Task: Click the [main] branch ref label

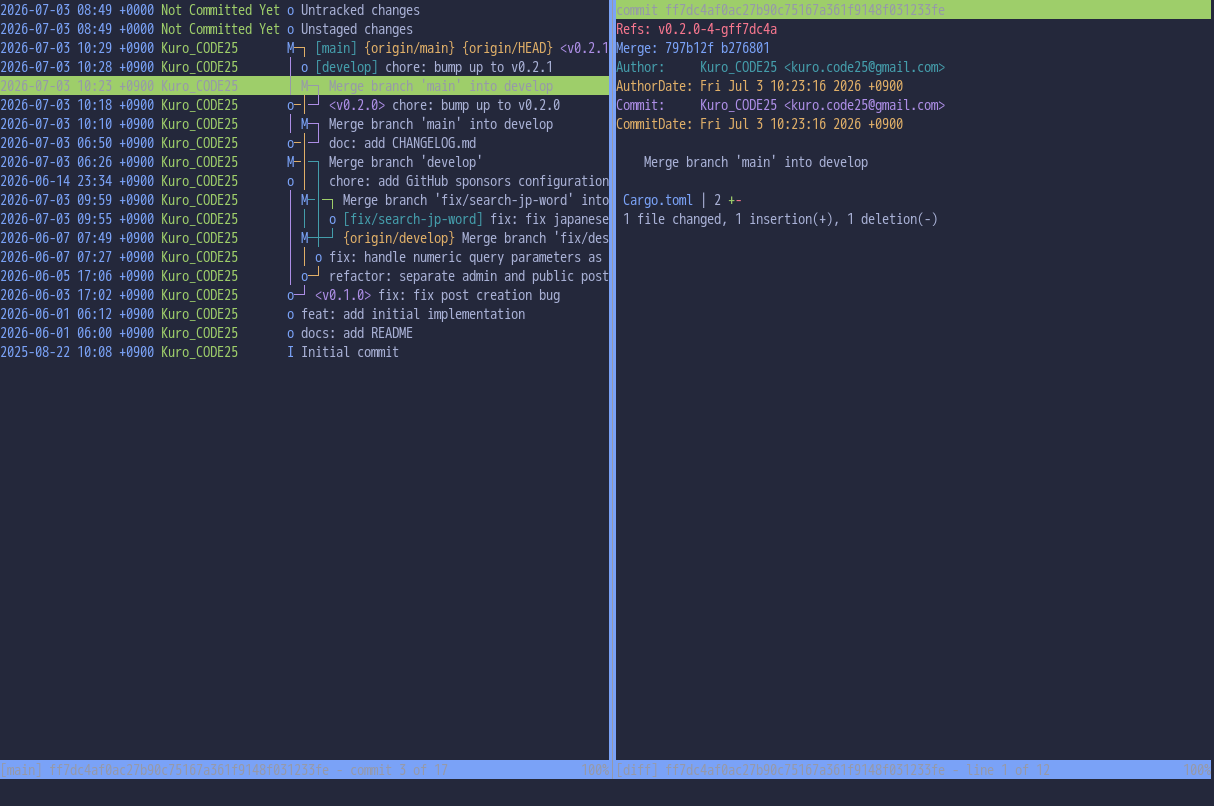Action: point(332,48)
